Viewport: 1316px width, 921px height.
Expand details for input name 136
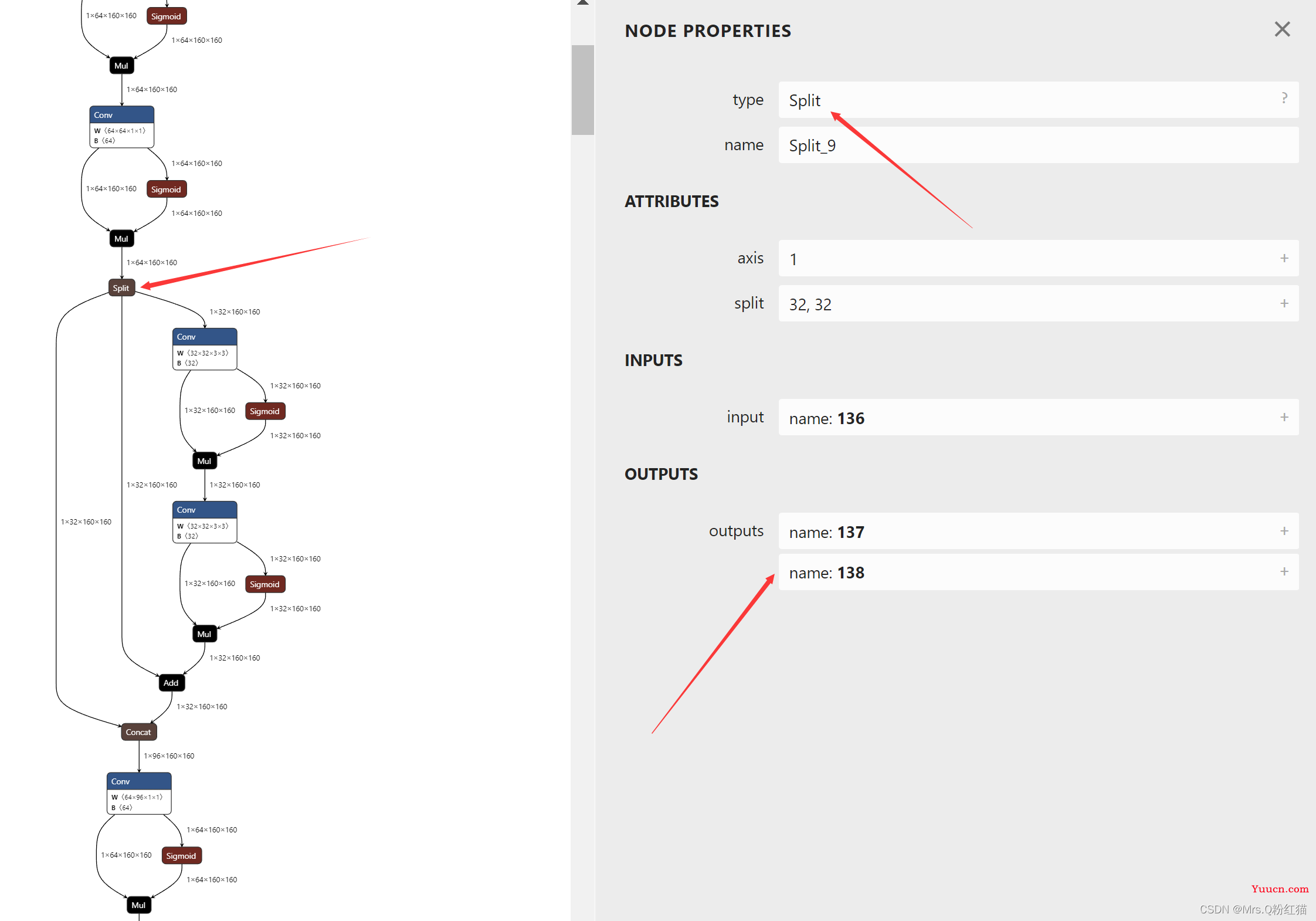click(1284, 417)
